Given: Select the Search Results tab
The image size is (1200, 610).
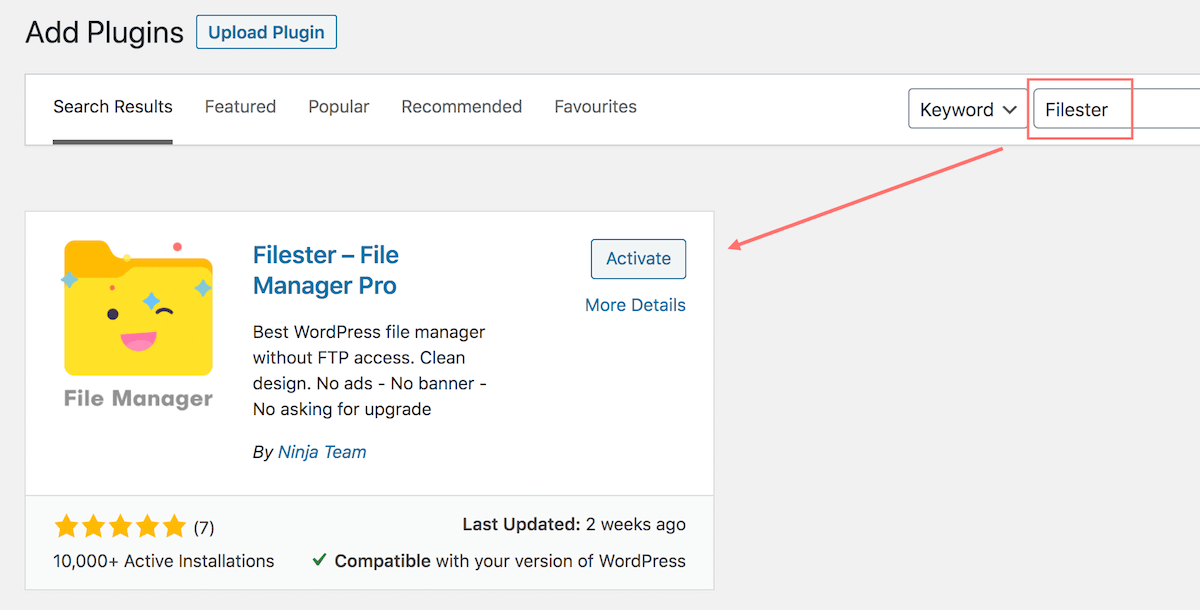Looking at the screenshot, I should pyautogui.click(x=113, y=107).
